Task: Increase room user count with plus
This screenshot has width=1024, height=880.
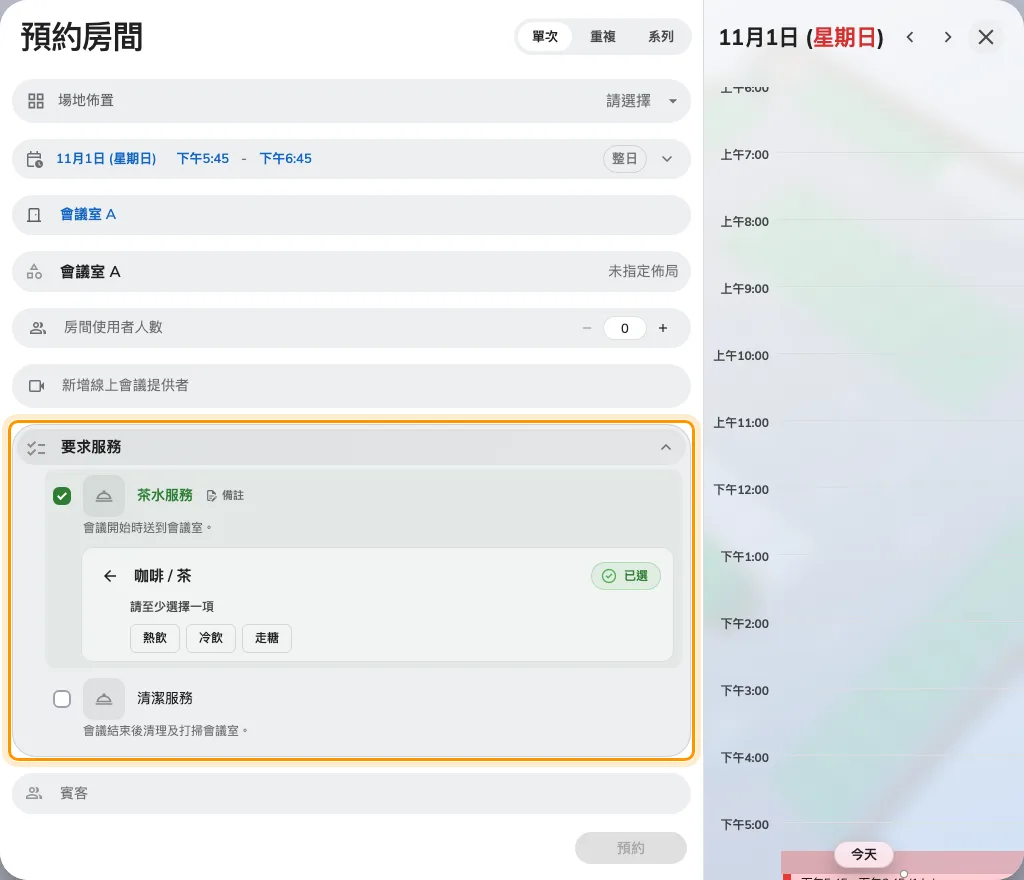Action: tap(663, 328)
